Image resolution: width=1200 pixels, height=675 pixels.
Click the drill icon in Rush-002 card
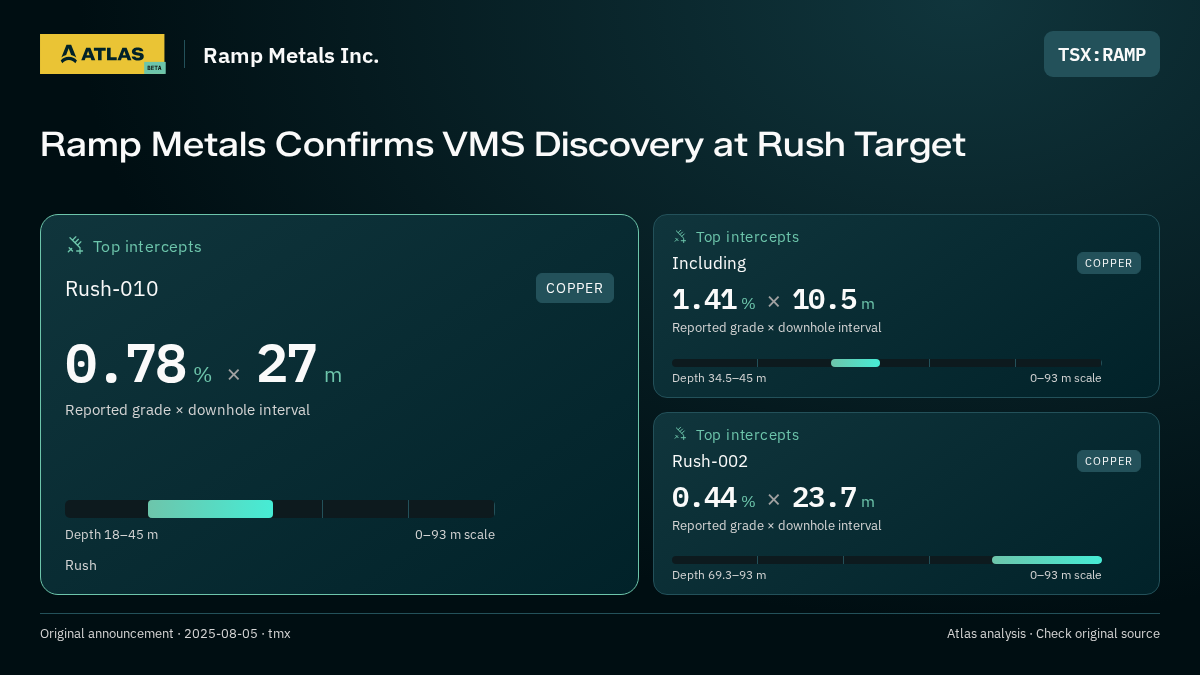(x=680, y=434)
